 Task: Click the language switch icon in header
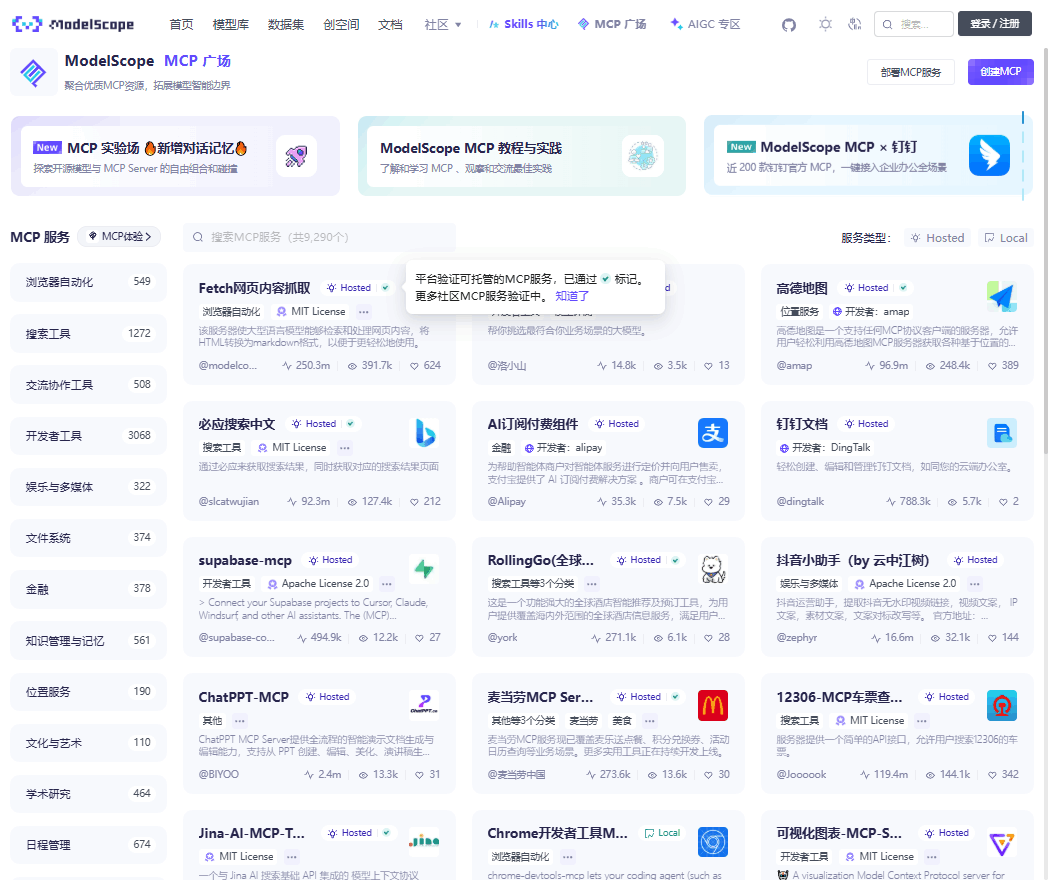[x=854, y=24]
